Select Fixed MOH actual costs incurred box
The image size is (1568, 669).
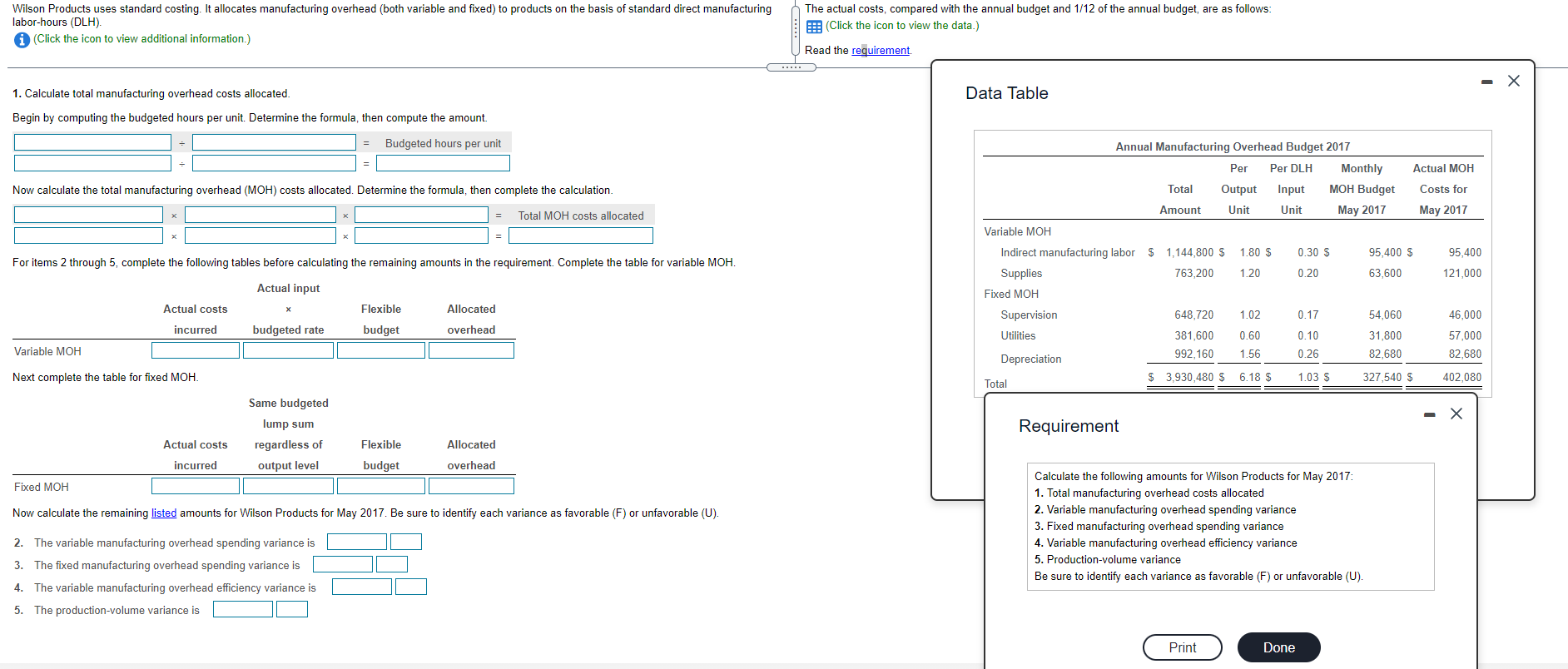pos(196,486)
